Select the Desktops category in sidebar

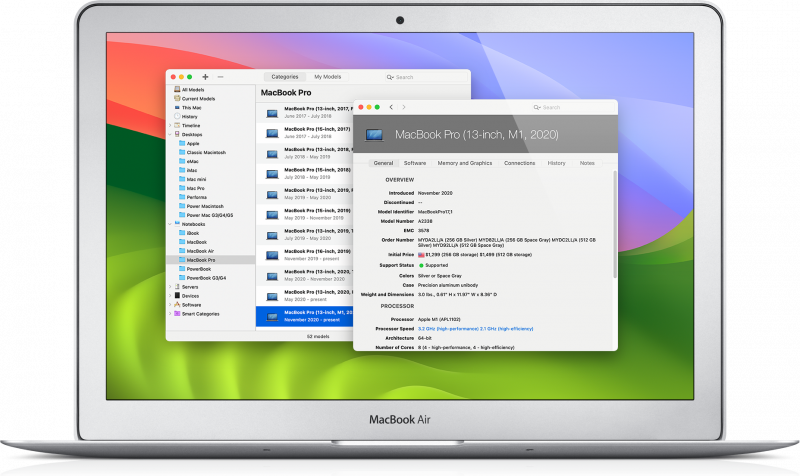coord(192,135)
